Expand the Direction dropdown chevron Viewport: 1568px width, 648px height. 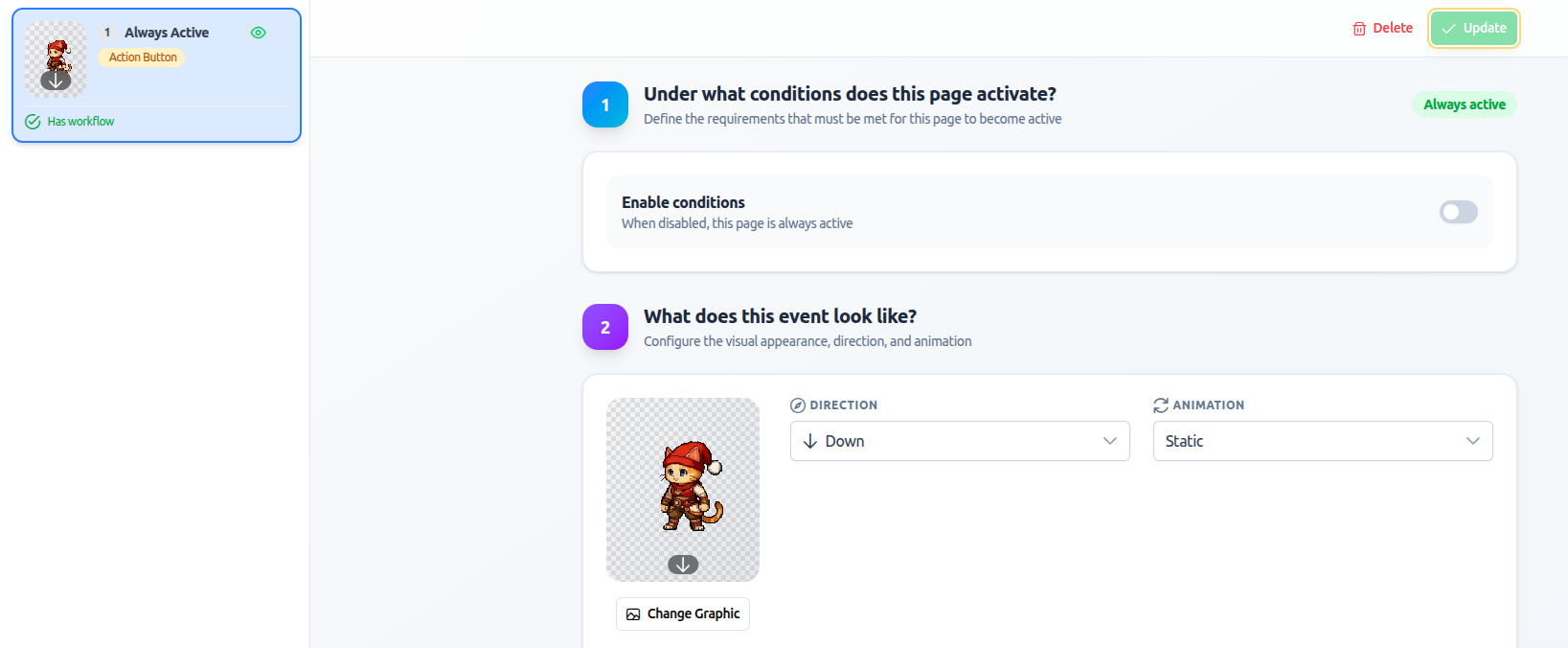pos(1109,441)
